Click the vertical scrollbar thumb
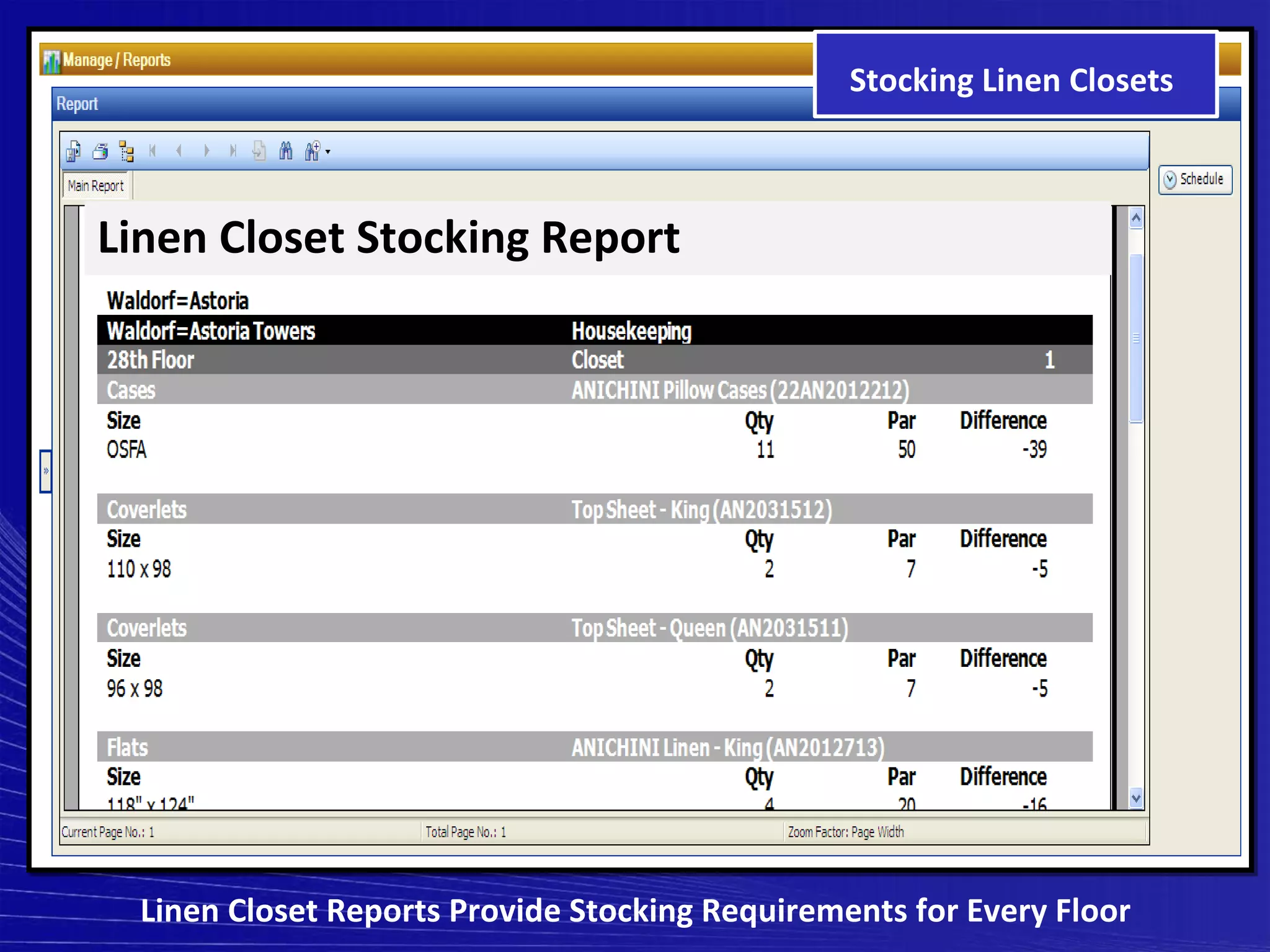This screenshot has width=1270, height=952. pos(1136,338)
